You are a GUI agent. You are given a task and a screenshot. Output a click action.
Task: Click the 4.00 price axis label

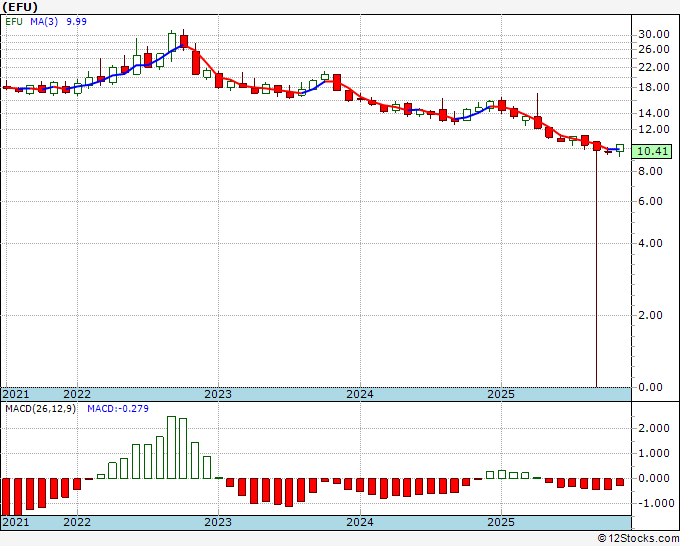[x=651, y=243]
